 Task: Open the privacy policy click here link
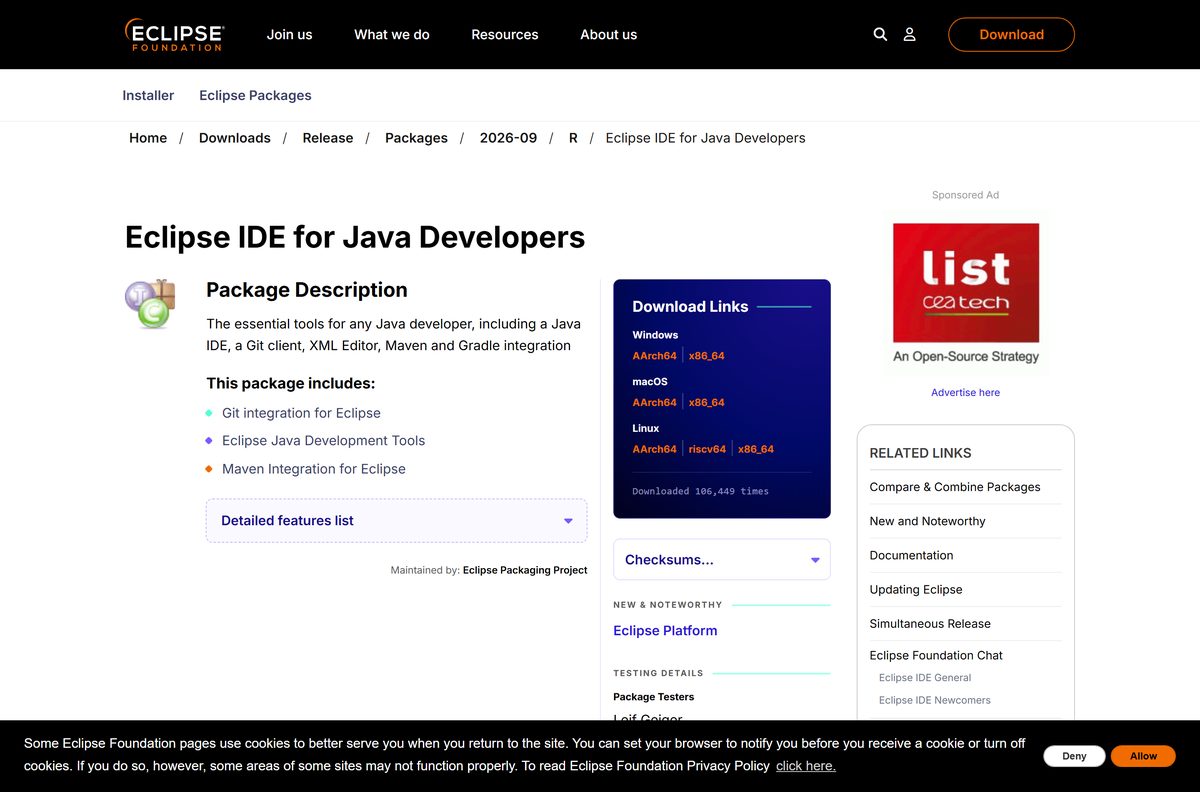click(x=806, y=766)
